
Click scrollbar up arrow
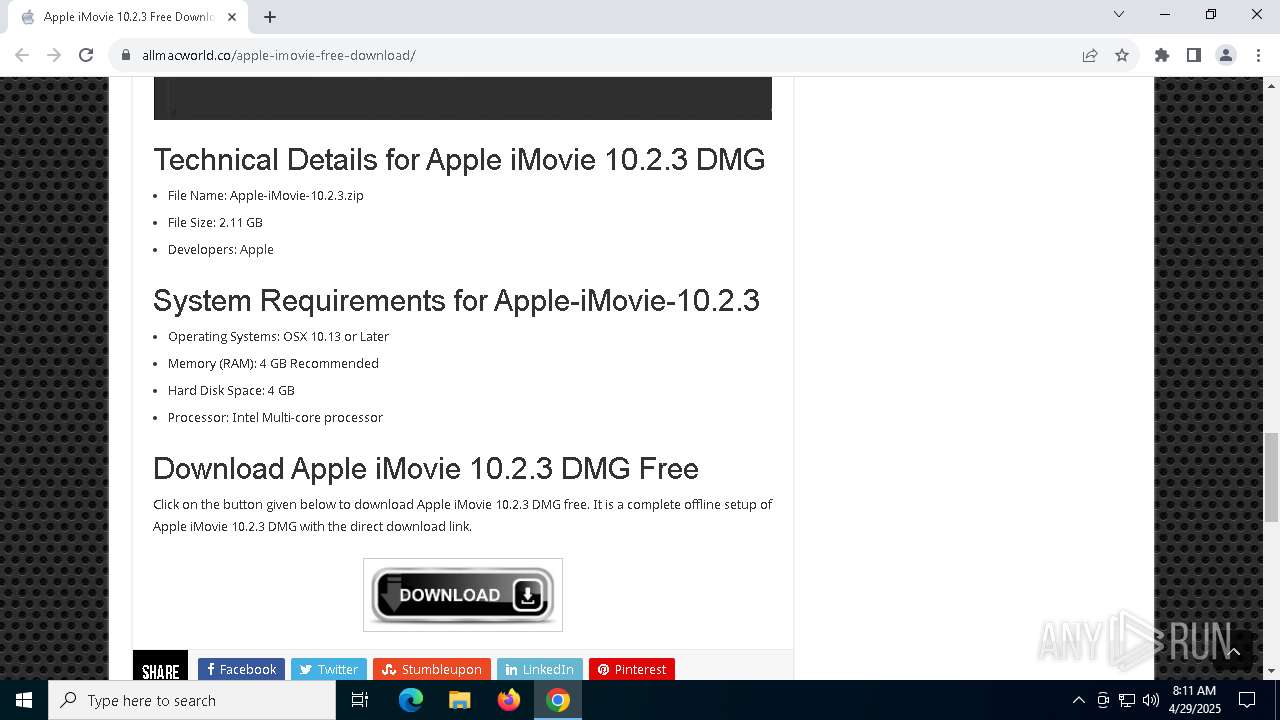coord(1271,85)
